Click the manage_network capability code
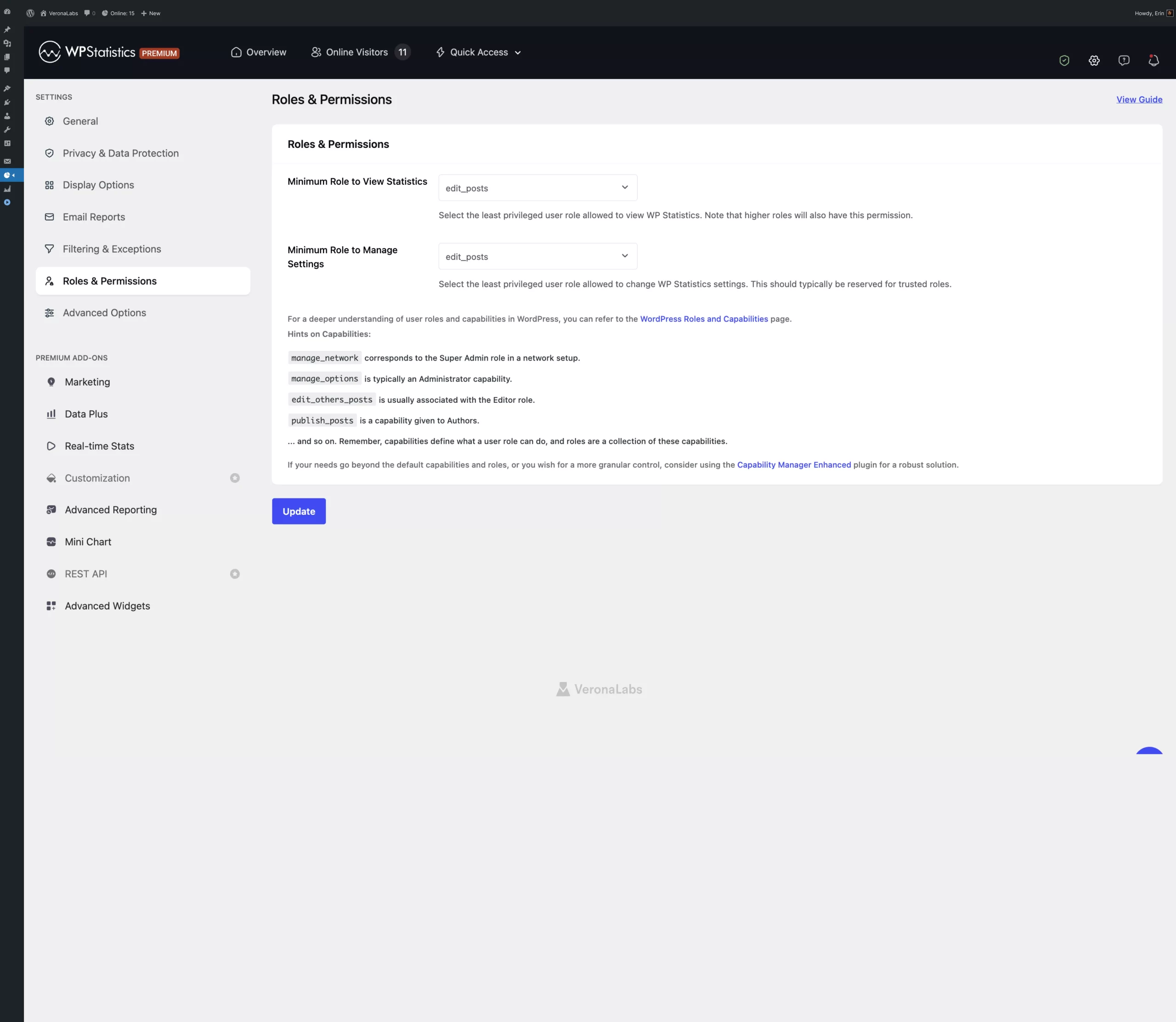 [x=324, y=358]
